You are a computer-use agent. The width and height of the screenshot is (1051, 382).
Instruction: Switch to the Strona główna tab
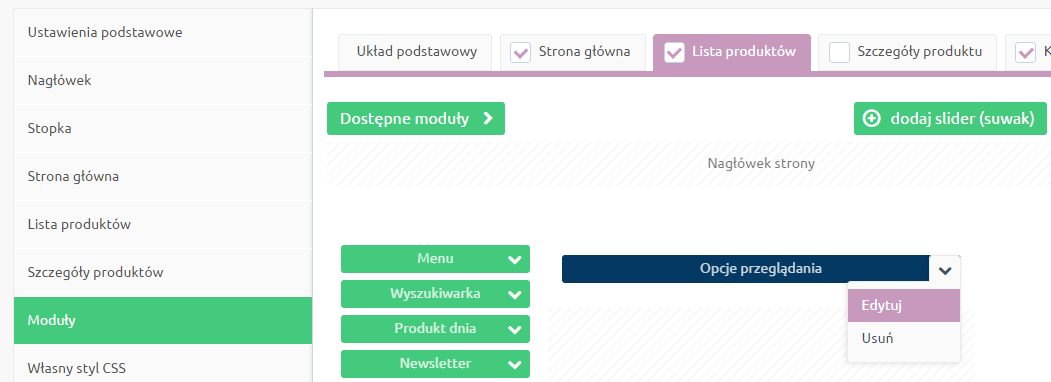coord(573,52)
